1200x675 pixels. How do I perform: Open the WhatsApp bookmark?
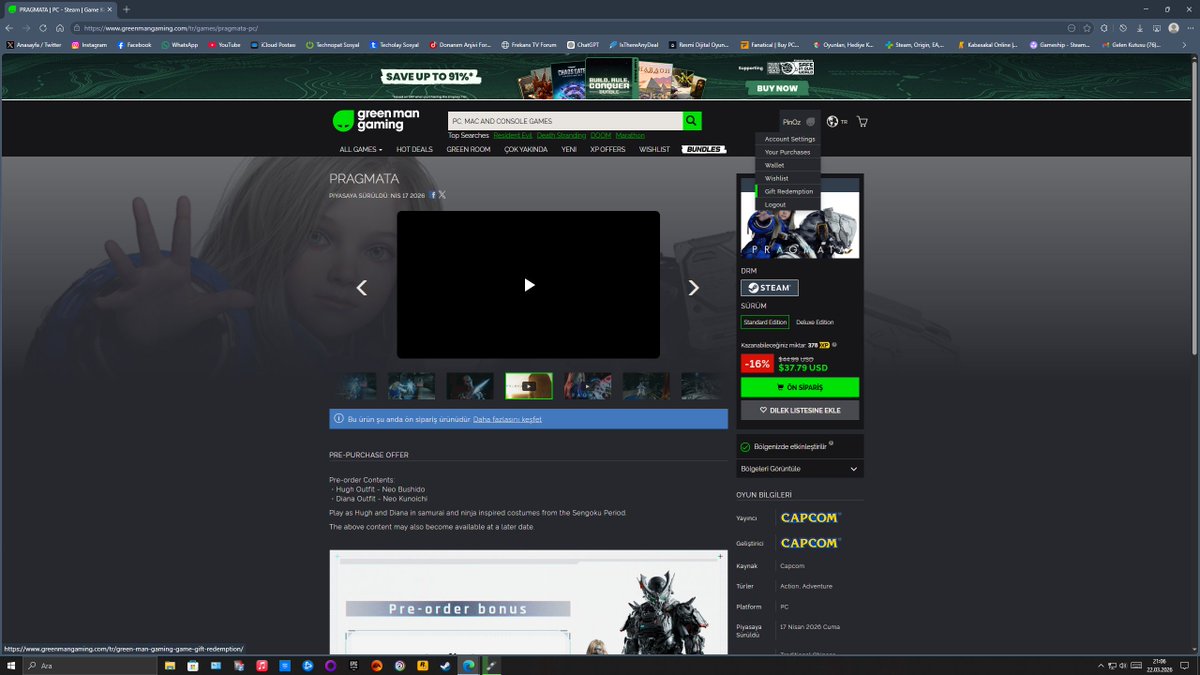pyautogui.click(x=180, y=45)
